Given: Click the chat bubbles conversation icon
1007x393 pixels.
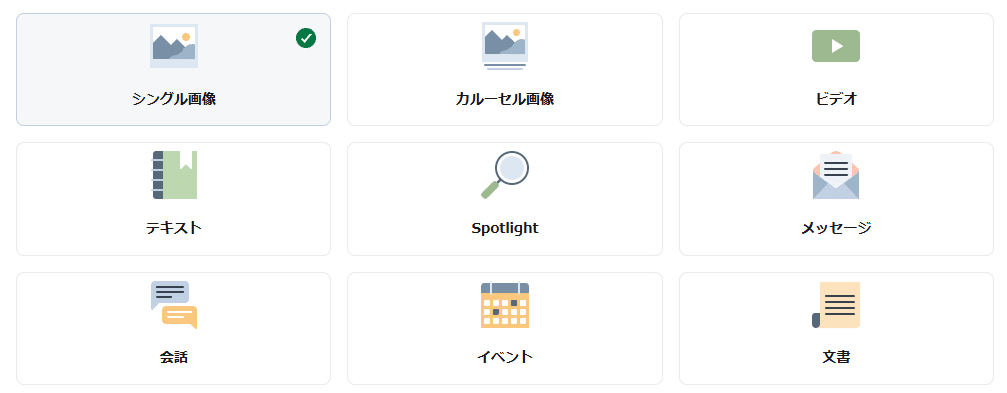Looking at the screenshot, I should pos(173,304).
